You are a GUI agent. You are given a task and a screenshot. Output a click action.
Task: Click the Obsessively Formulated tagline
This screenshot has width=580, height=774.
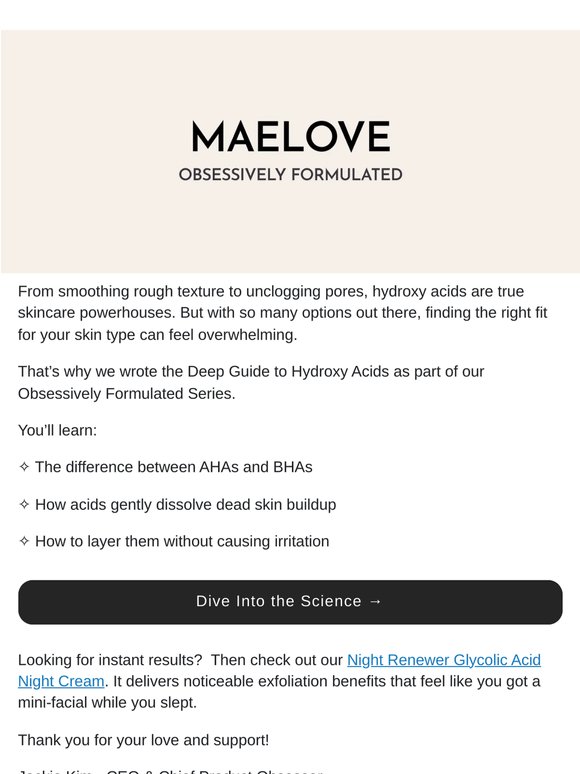point(291,175)
